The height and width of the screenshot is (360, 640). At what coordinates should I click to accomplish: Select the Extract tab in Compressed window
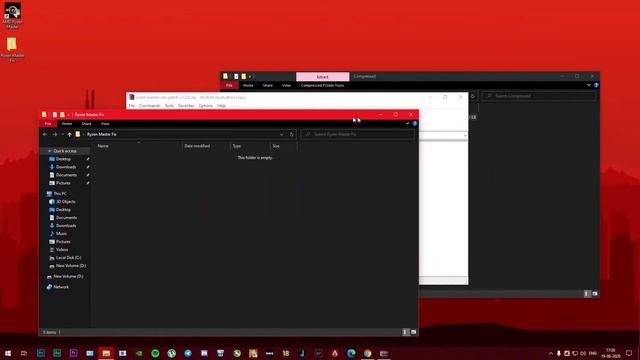coord(322,77)
